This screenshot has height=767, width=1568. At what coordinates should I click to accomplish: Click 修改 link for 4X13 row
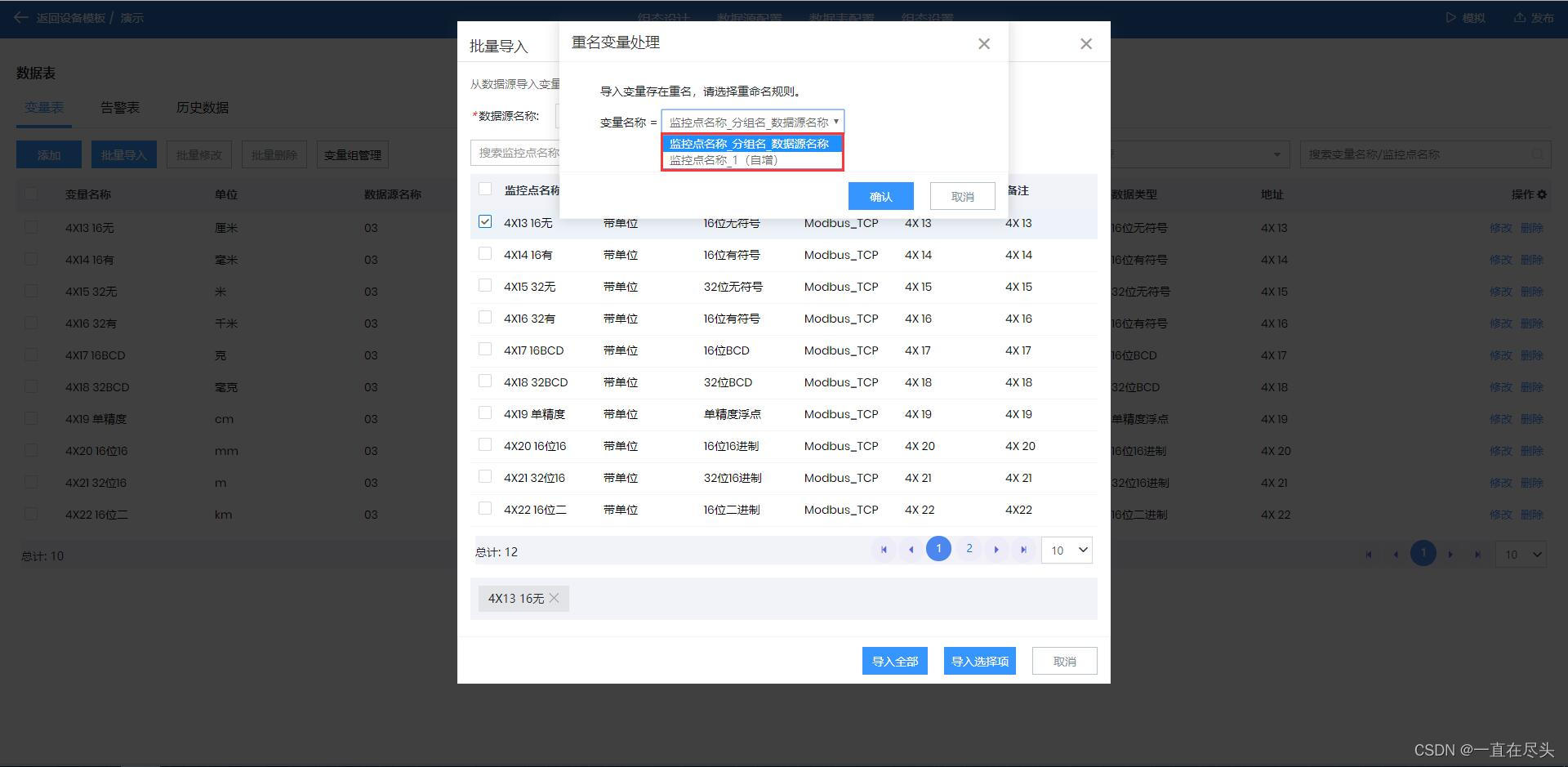pos(1501,228)
